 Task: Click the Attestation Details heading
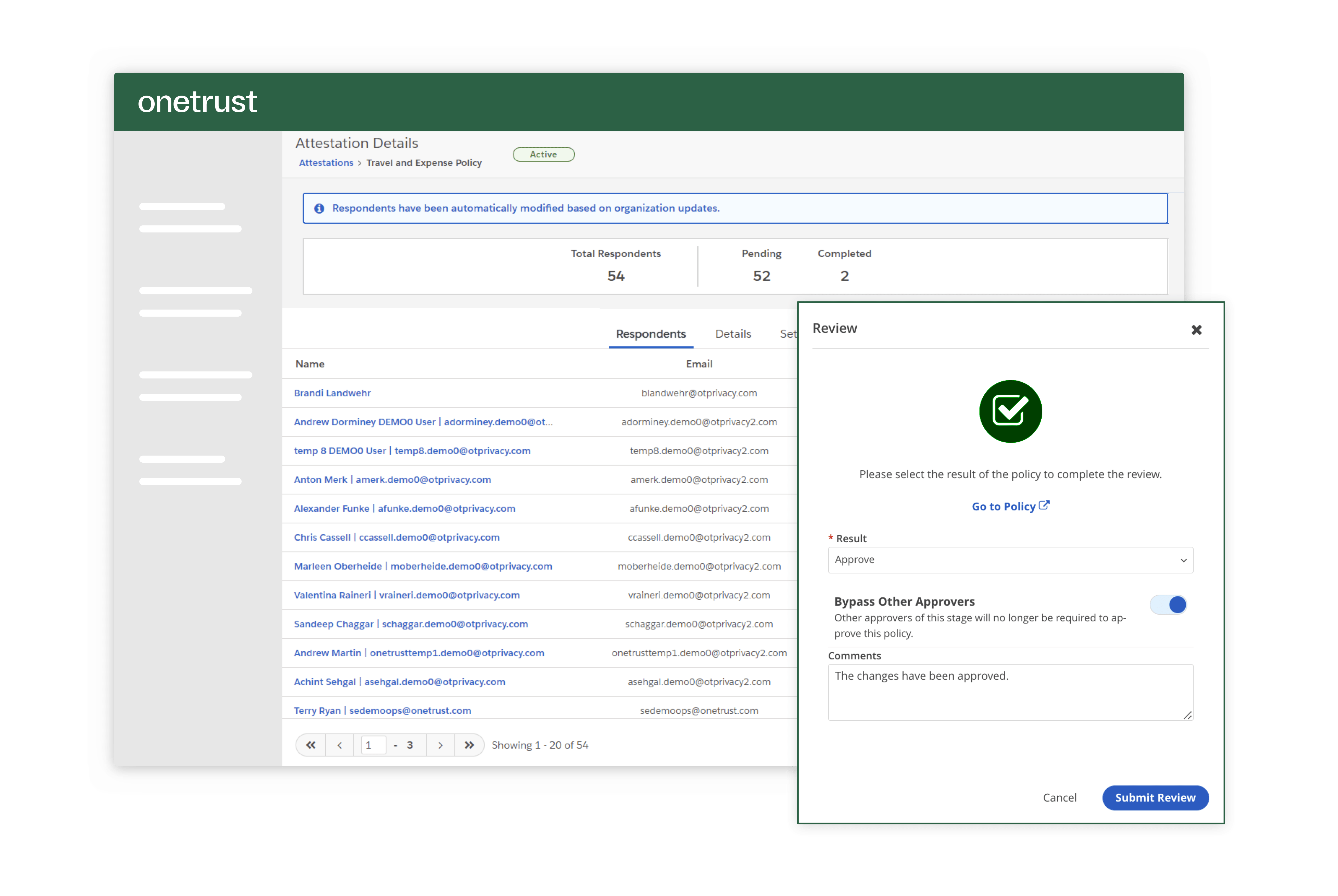click(357, 143)
